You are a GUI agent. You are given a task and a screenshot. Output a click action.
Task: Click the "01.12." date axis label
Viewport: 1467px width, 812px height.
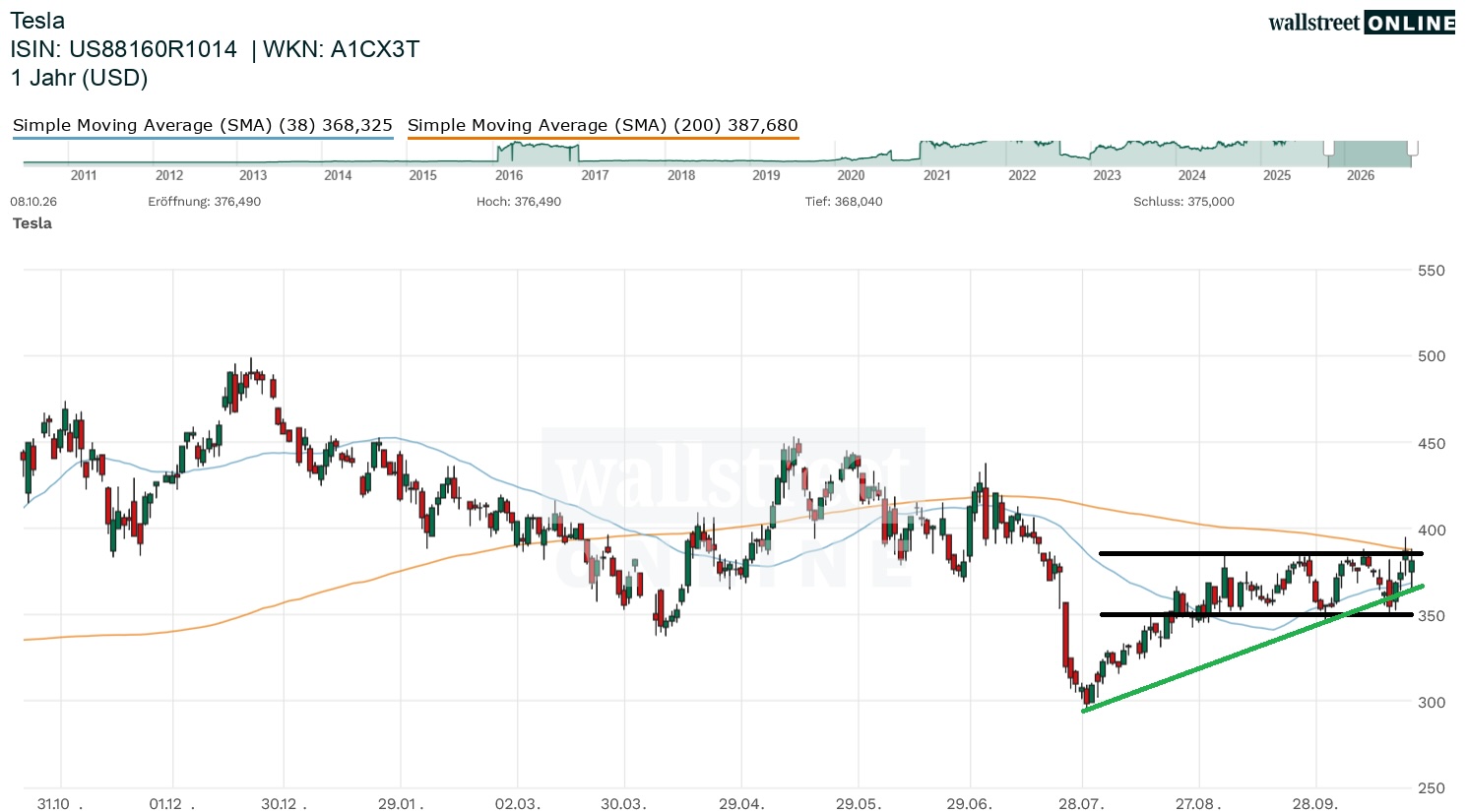click(172, 804)
